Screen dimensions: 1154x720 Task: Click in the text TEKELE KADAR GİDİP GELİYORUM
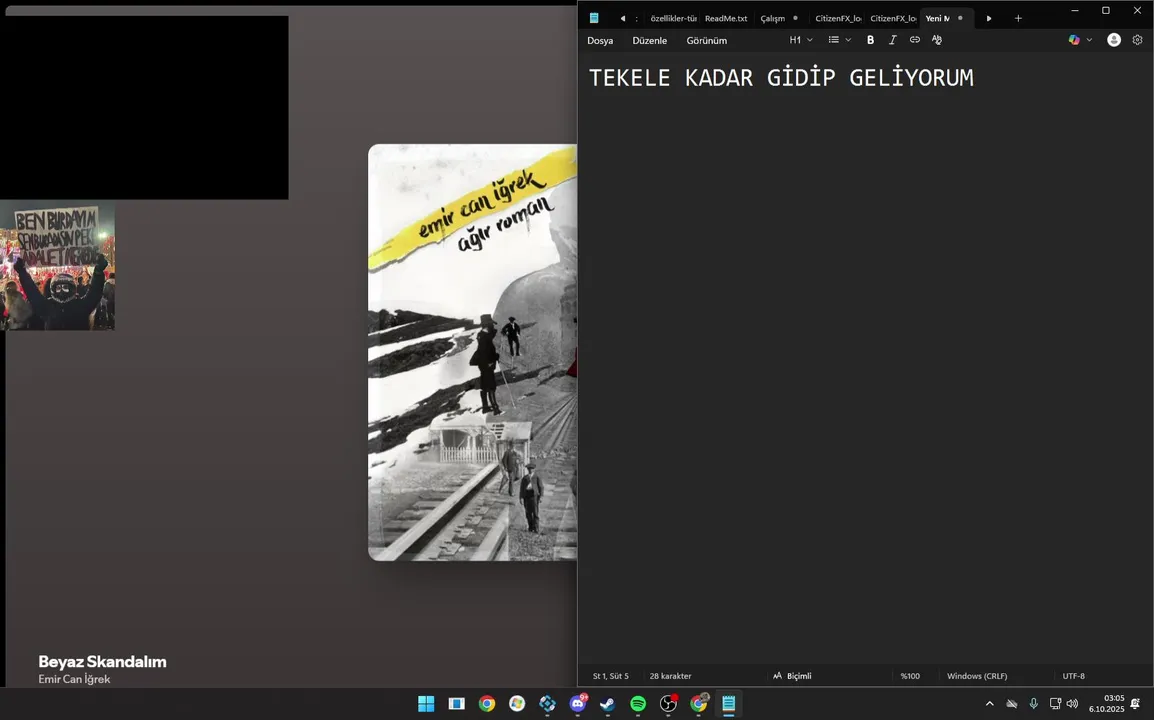click(x=781, y=78)
